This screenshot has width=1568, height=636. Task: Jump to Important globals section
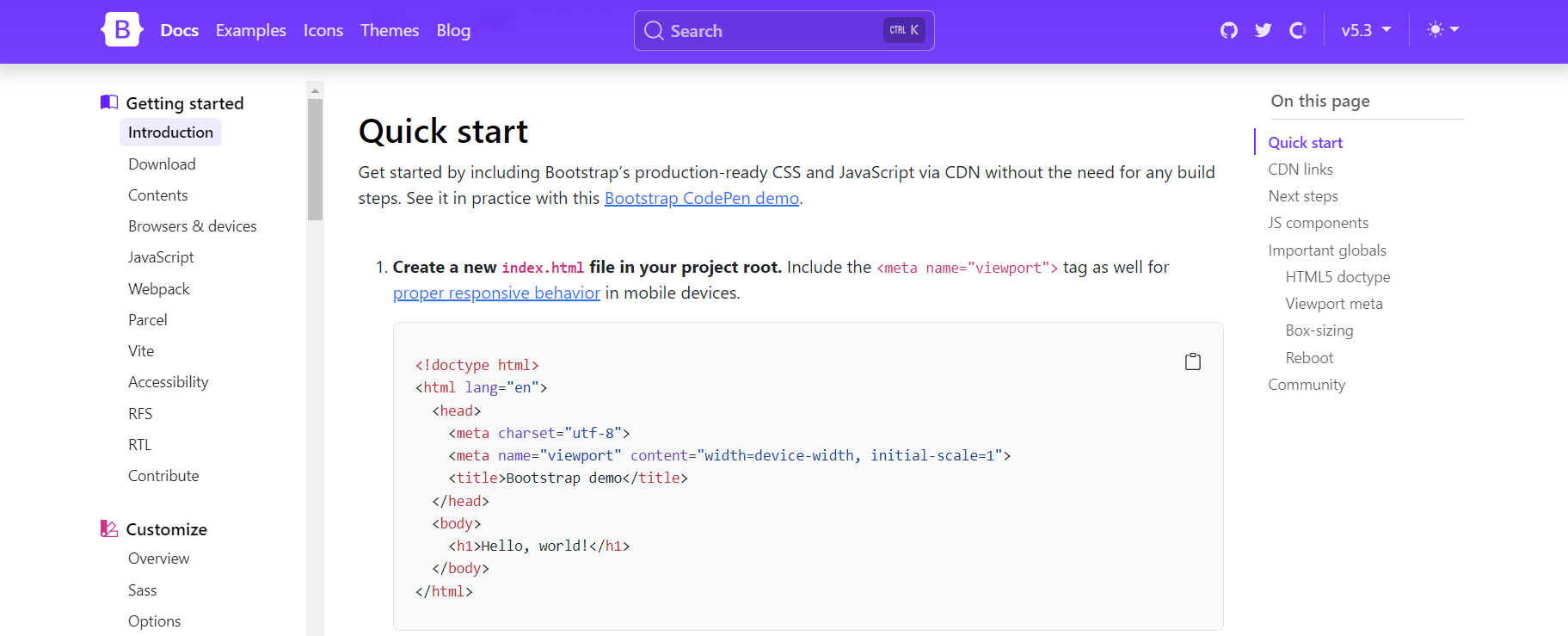(x=1327, y=250)
